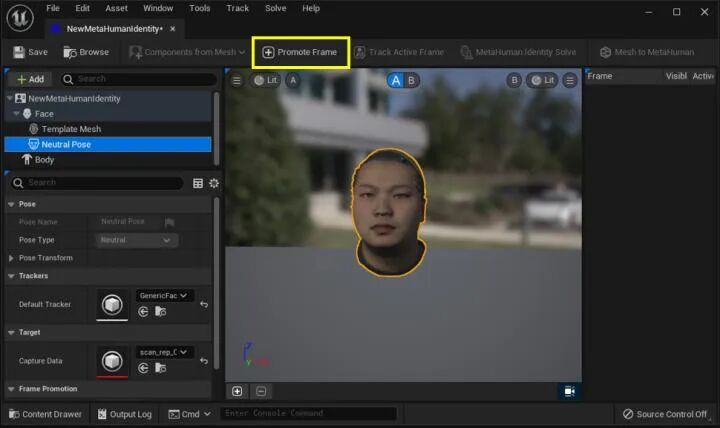Collapse the NewMetaHumanIdentity tree root

point(10,98)
